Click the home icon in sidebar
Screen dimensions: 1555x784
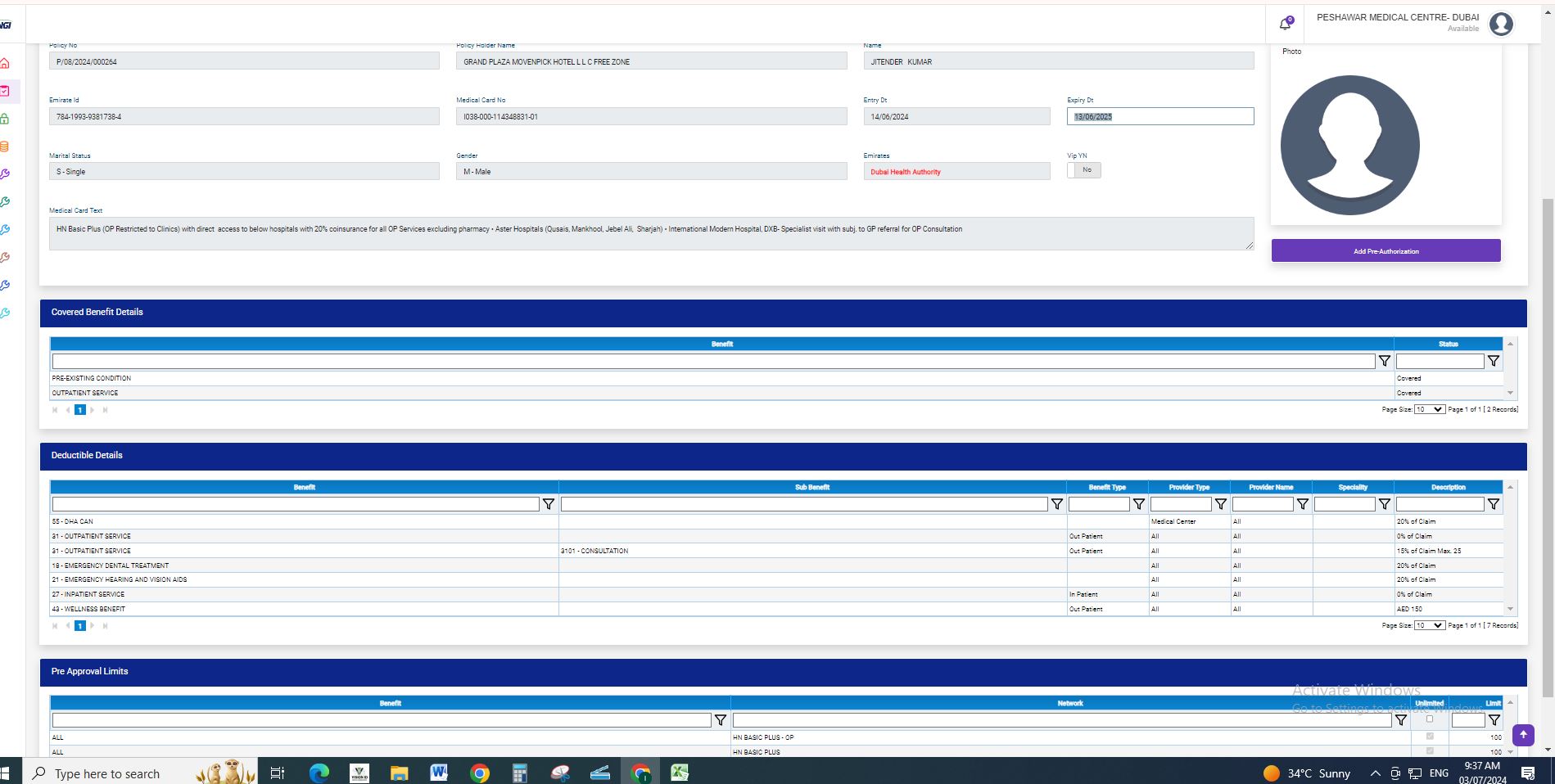[5, 63]
